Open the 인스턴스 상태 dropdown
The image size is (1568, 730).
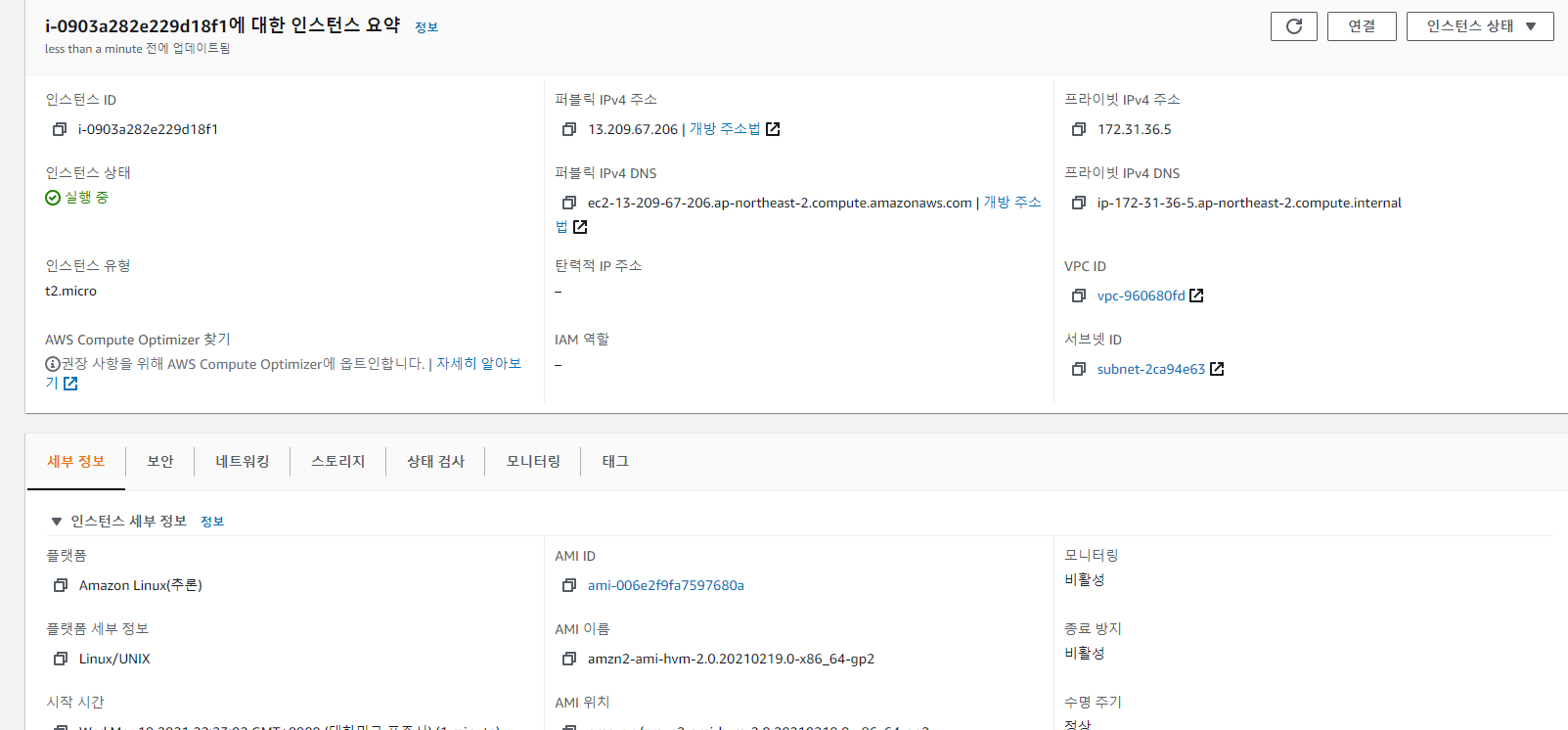(1480, 26)
